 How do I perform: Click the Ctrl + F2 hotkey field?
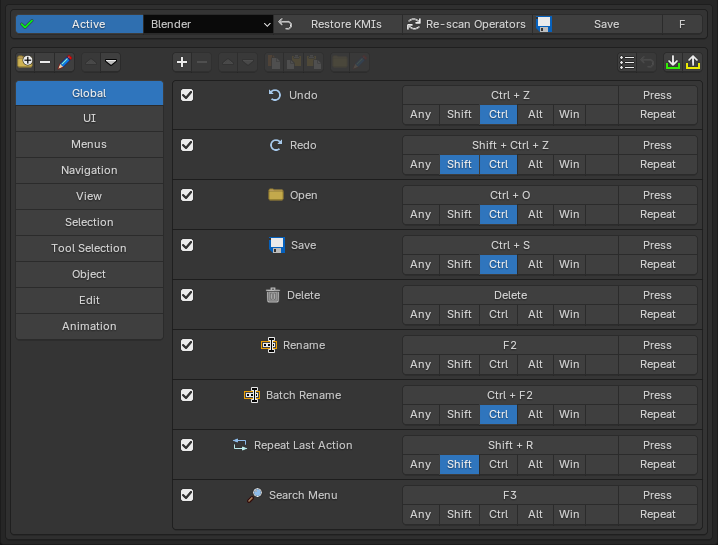pyautogui.click(x=510, y=395)
